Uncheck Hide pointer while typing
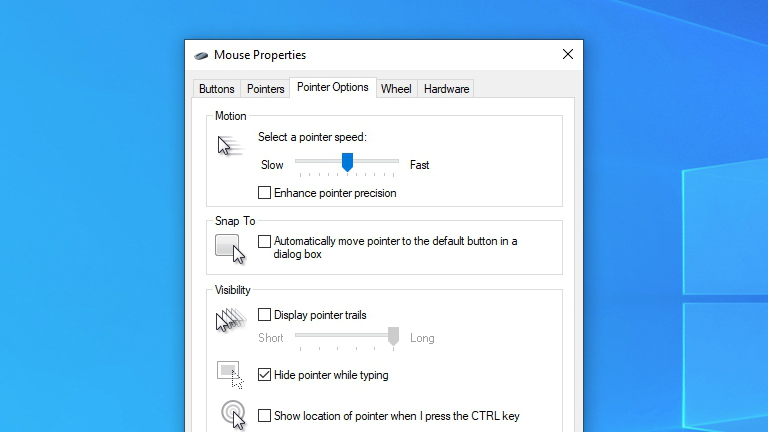This screenshot has width=768, height=432. (264, 375)
